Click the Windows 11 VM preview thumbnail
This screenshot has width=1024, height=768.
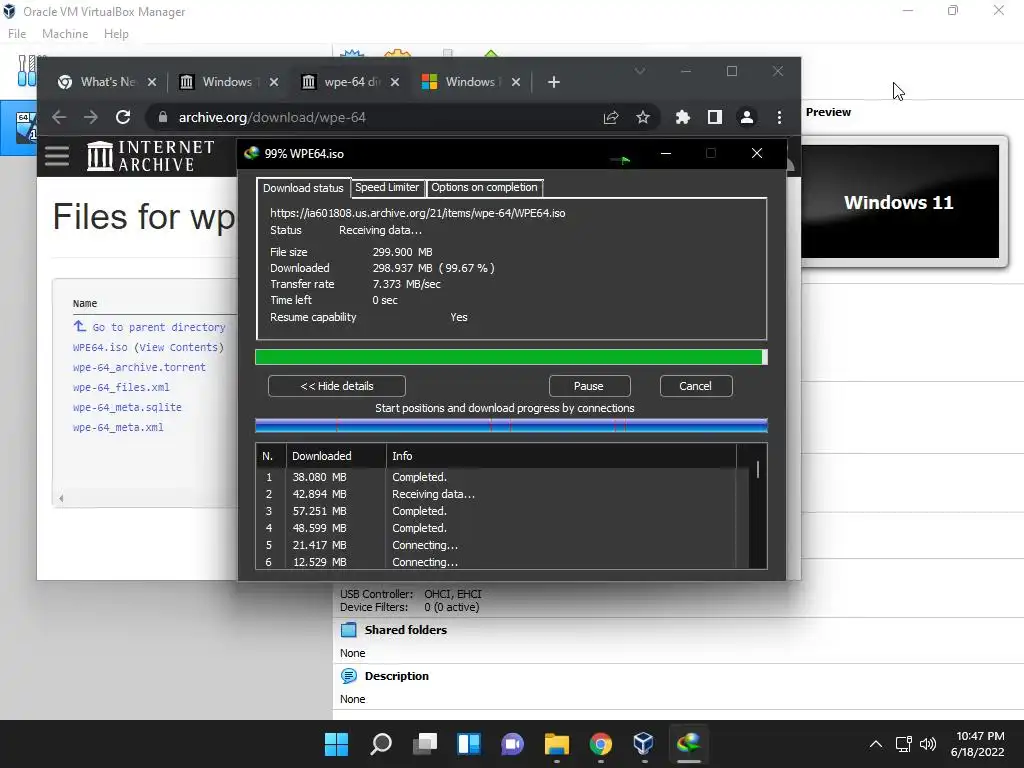tap(900, 201)
